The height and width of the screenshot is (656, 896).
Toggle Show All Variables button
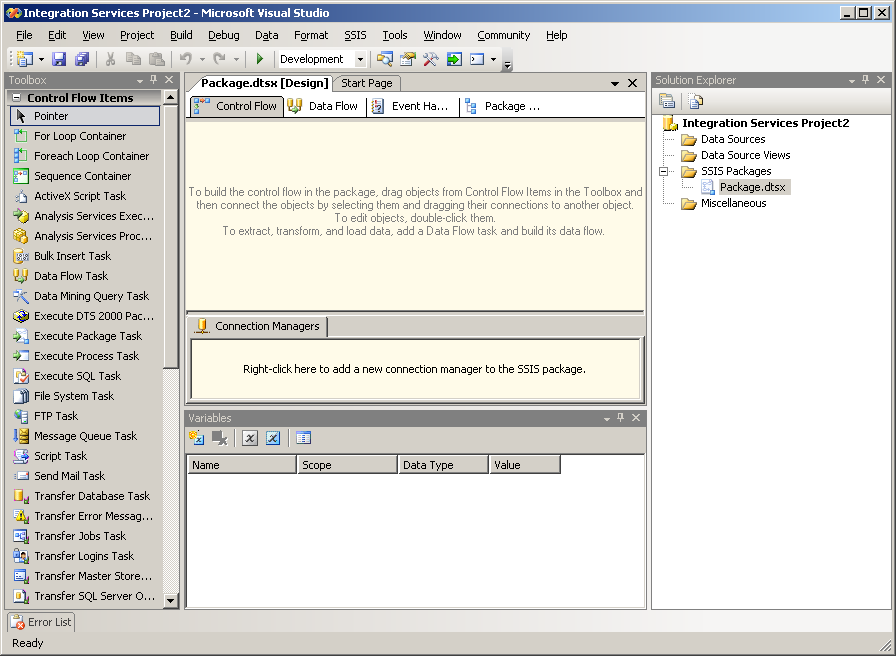(x=273, y=438)
